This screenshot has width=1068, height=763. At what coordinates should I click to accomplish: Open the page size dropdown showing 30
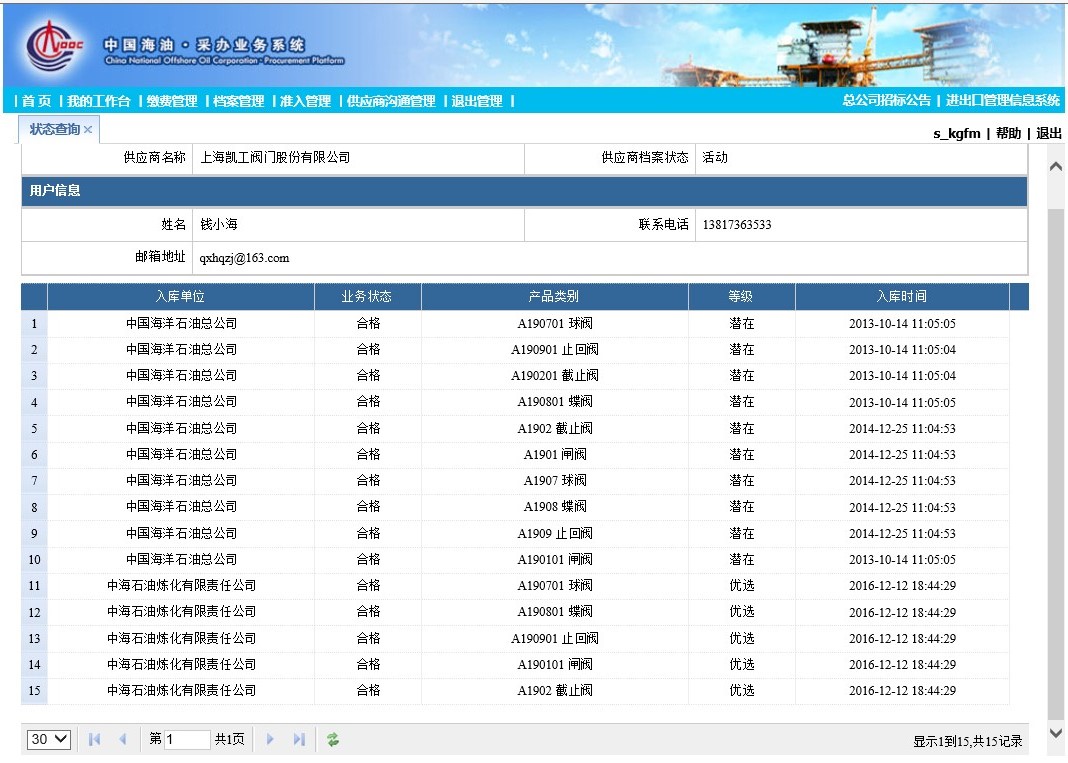pyautogui.click(x=49, y=739)
